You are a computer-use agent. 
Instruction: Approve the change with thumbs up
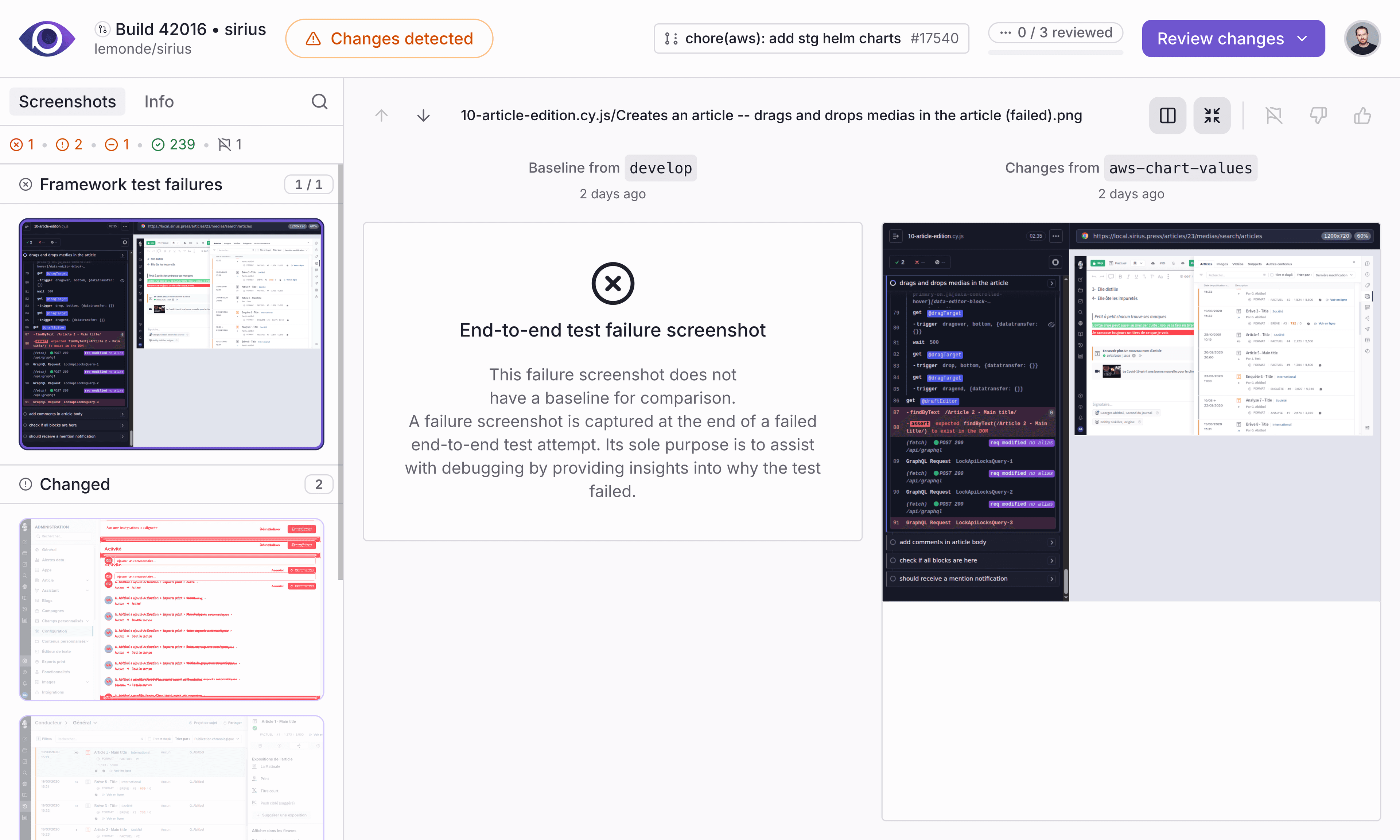click(1363, 115)
